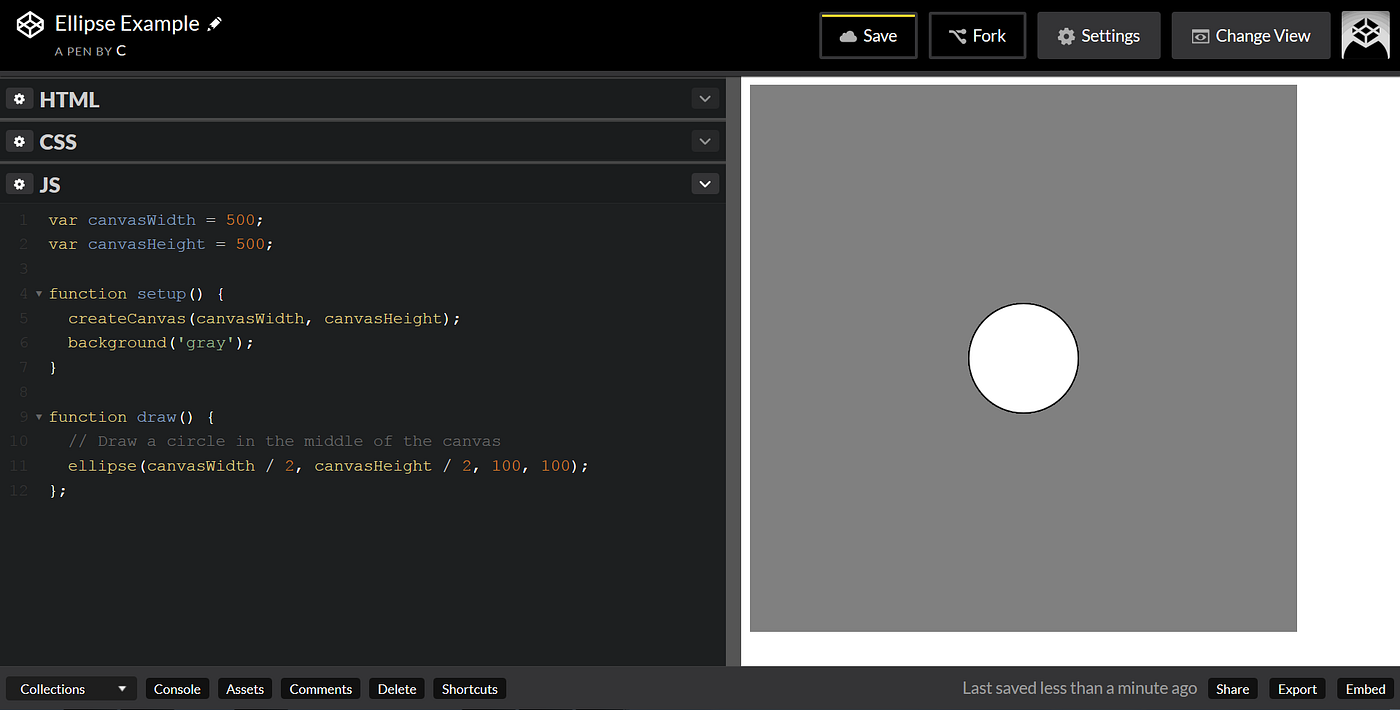Open Pen Settings via the gear icon
The image size is (1400, 710).
[1068, 35]
